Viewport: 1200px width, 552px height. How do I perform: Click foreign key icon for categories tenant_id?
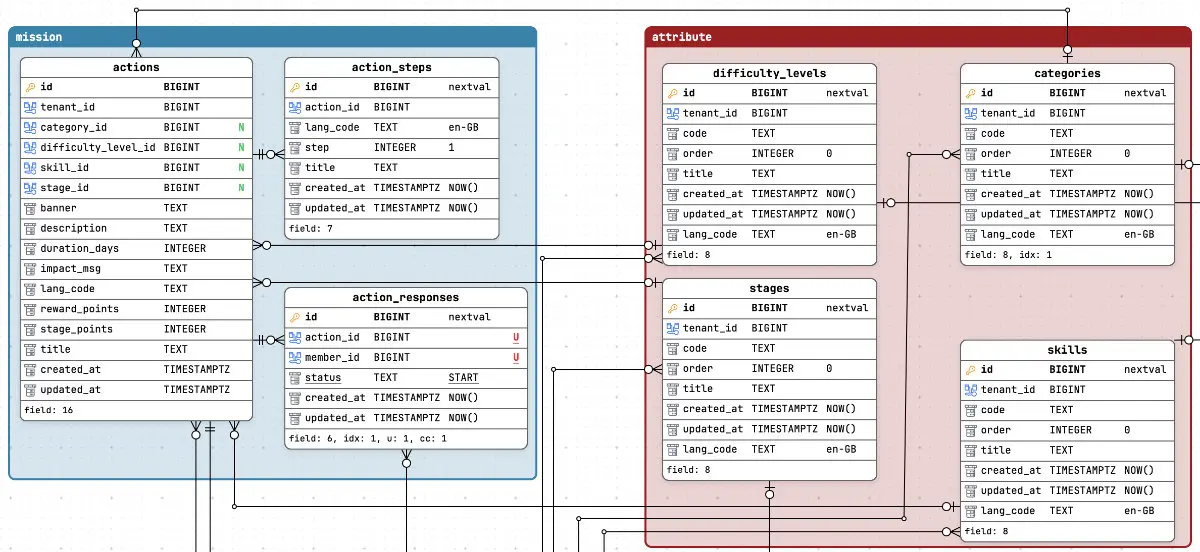(x=970, y=113)
